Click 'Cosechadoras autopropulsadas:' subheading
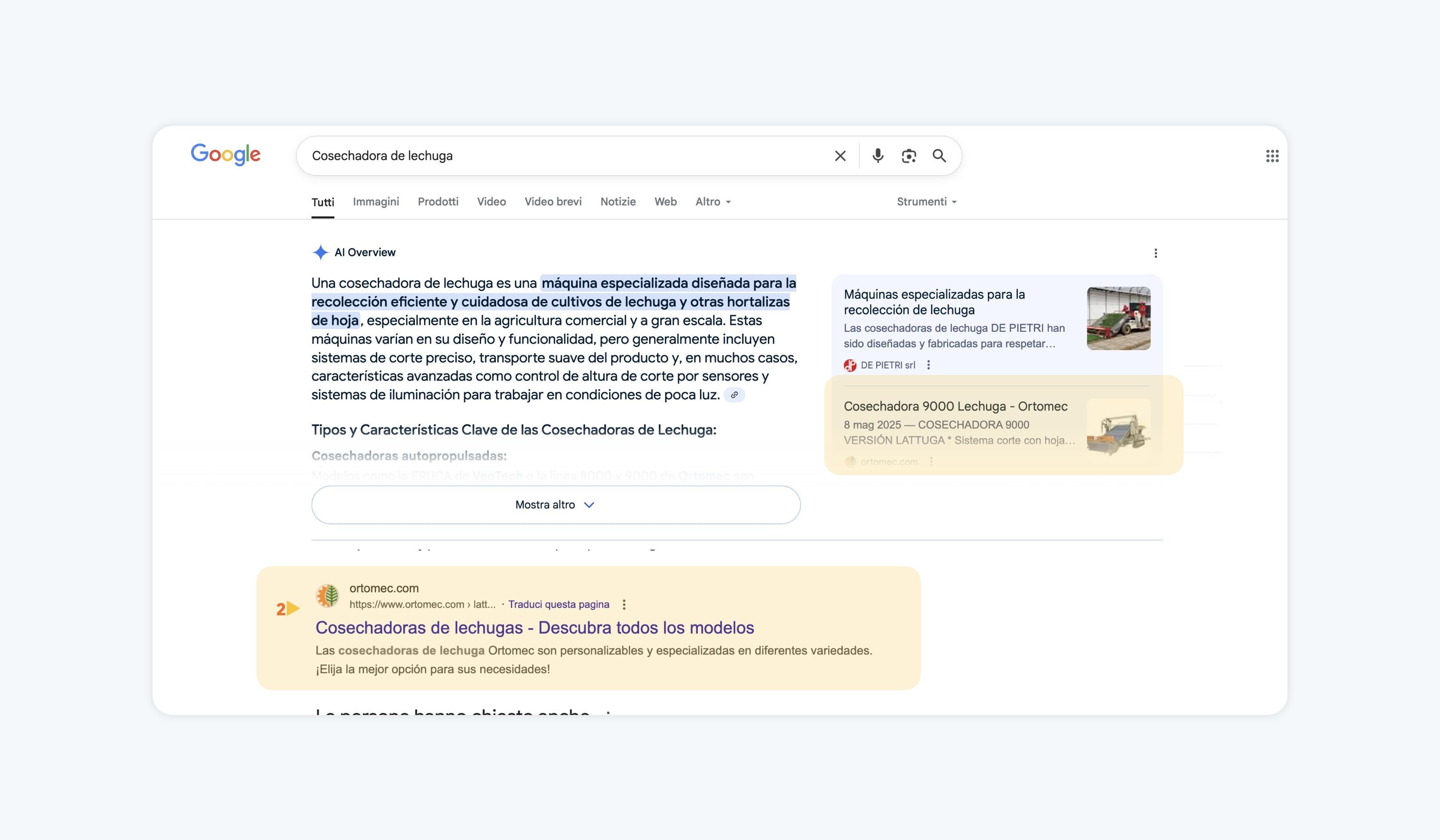The image size is (1440, 840). pyautogui.click(x=409, y=456)
